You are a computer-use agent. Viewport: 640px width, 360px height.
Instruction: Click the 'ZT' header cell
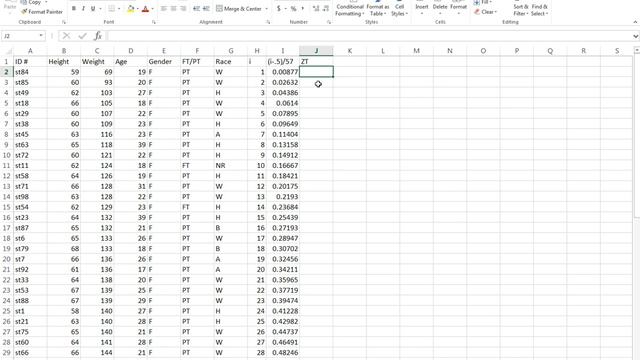(x=316, y=62)
